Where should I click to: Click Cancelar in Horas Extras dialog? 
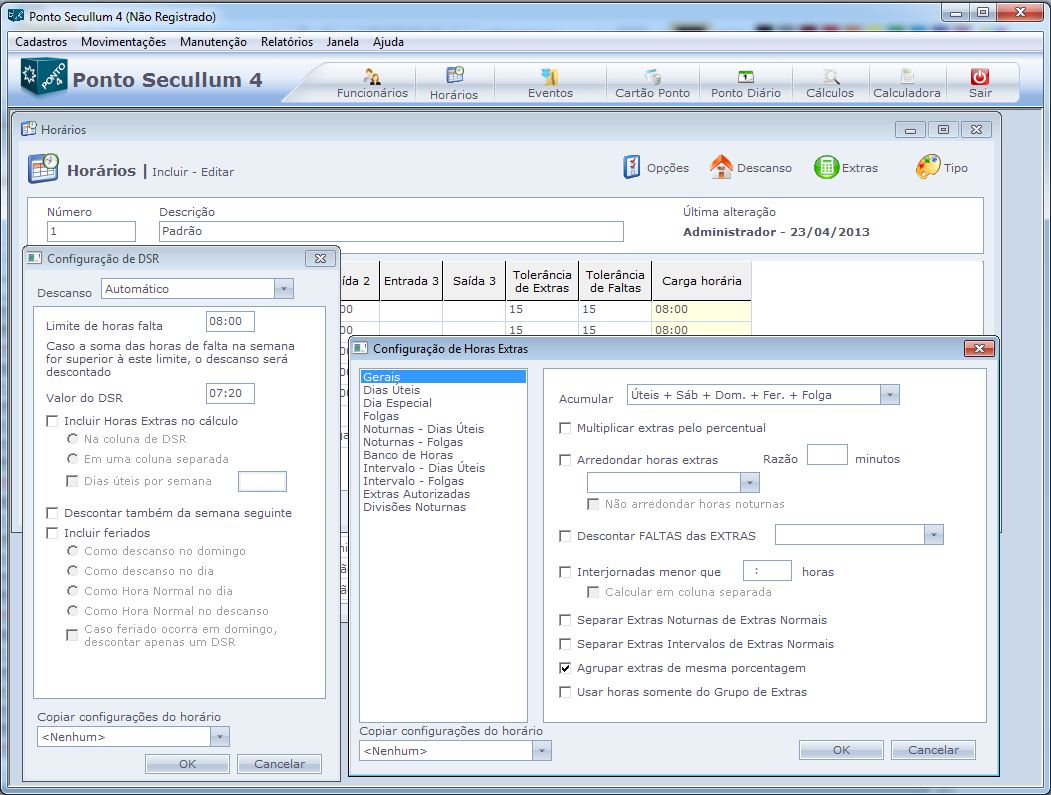point(933,750)
